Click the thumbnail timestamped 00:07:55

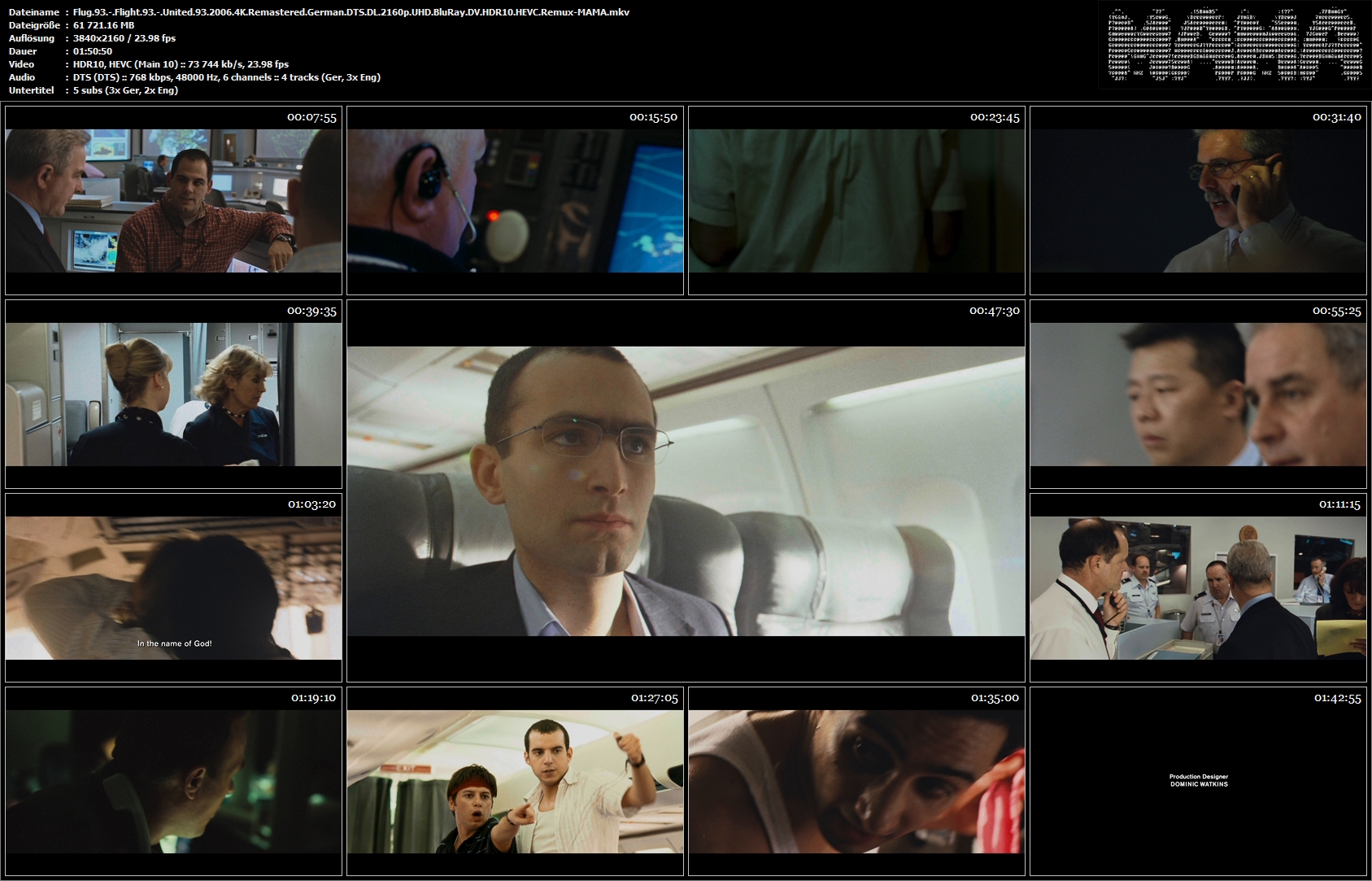(x=173, y=200)
